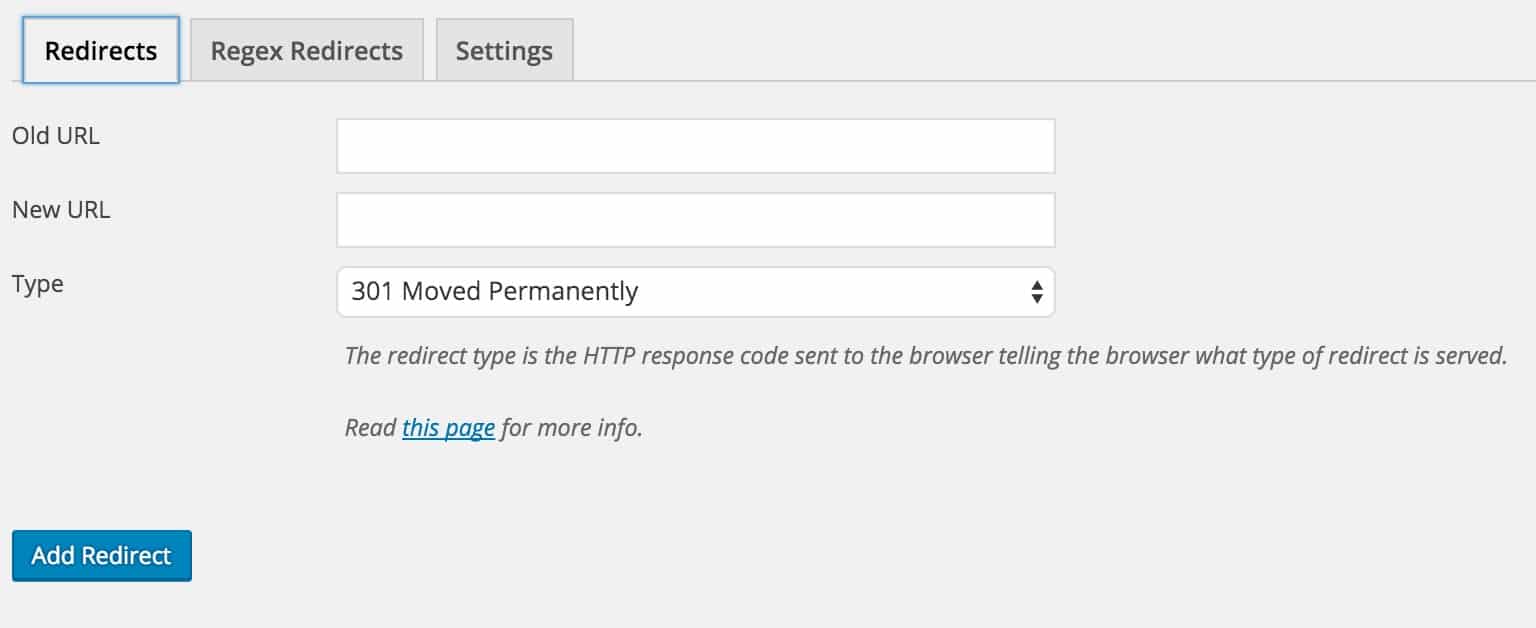Click the "for more info" text
Viewport: 1536px width, 628px height.
click(x=571, y=428)
